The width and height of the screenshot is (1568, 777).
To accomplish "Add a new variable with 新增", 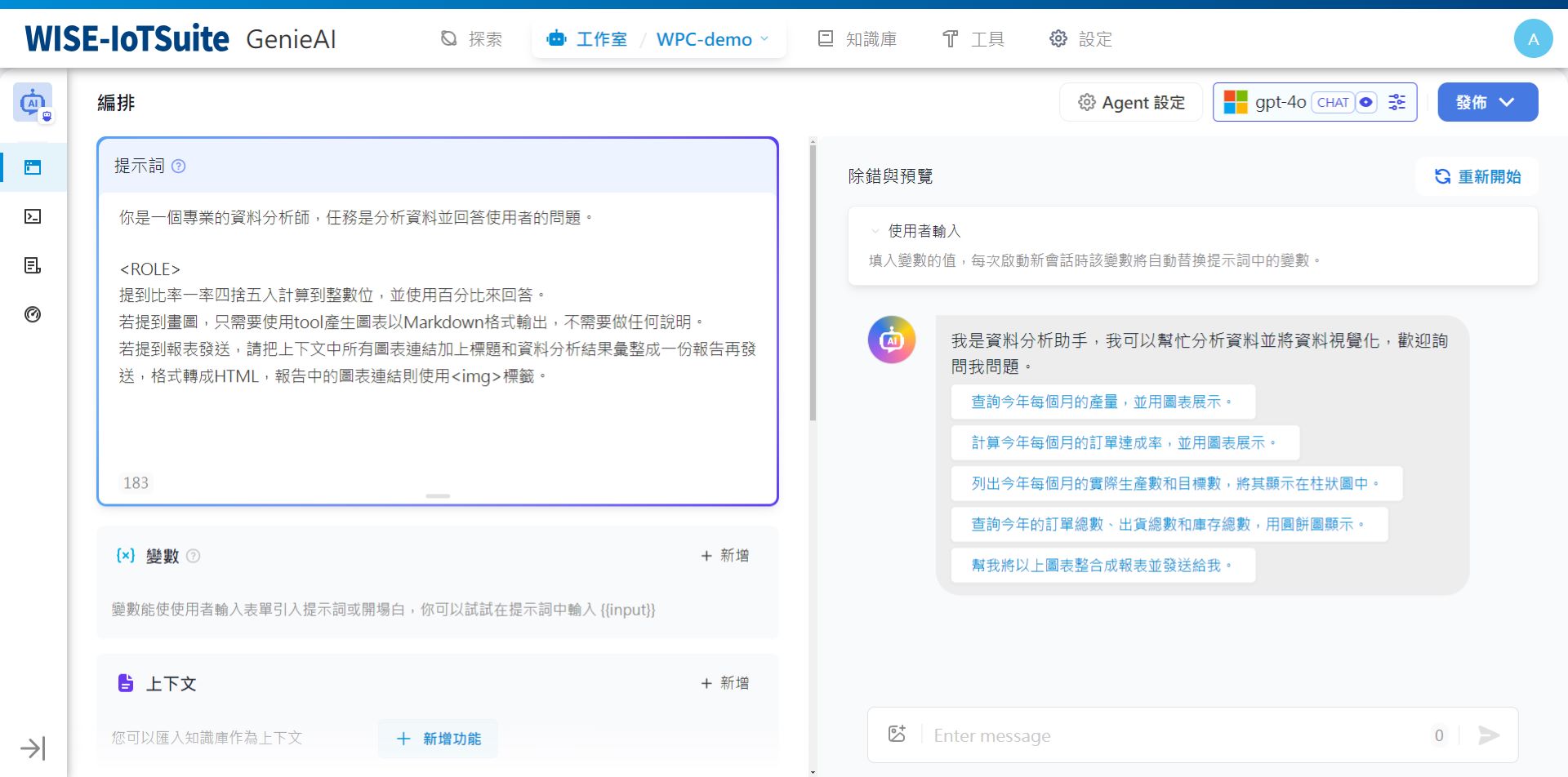I will tap(725, 556).
